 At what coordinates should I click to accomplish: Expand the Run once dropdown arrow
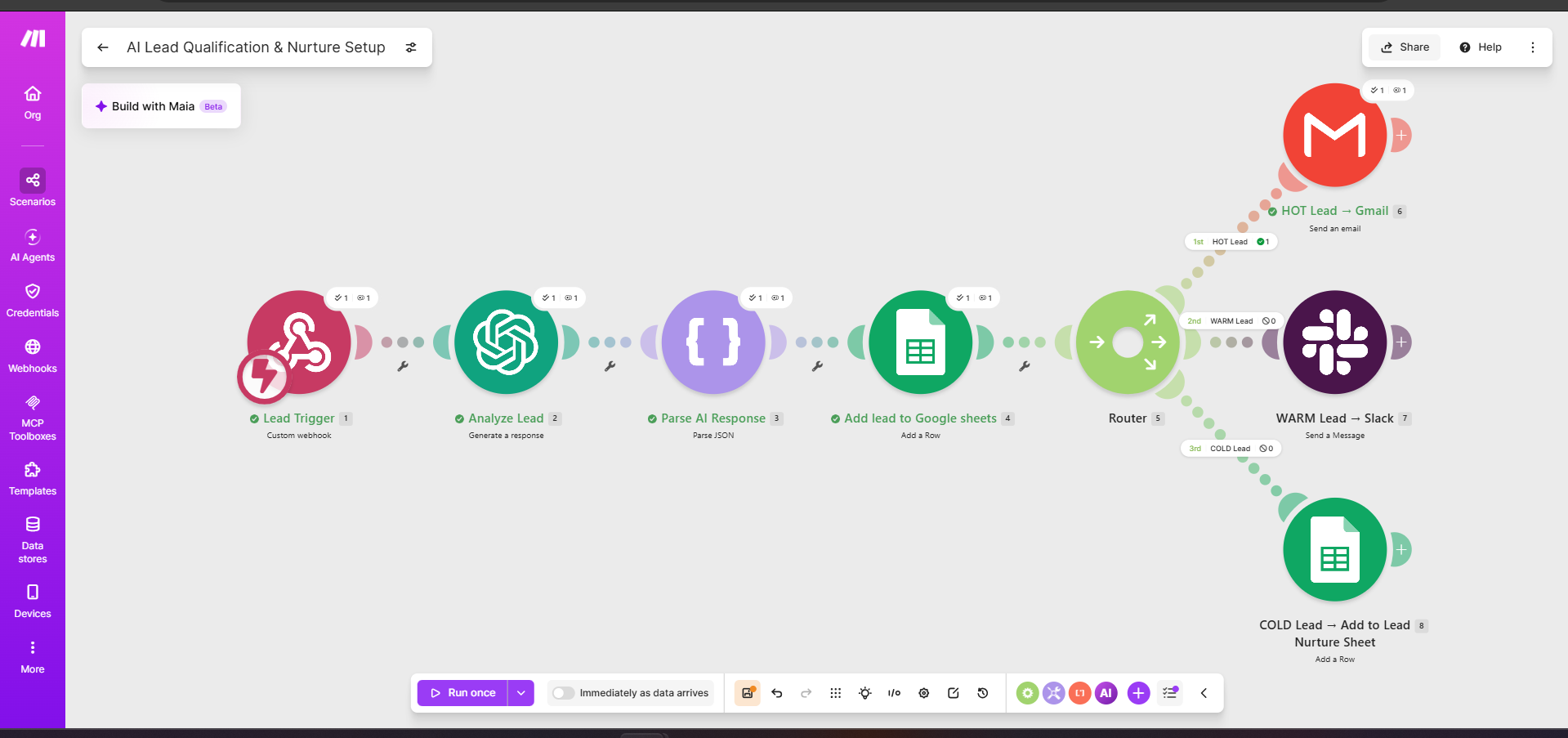pyautogui.click(x=521, y=693)
